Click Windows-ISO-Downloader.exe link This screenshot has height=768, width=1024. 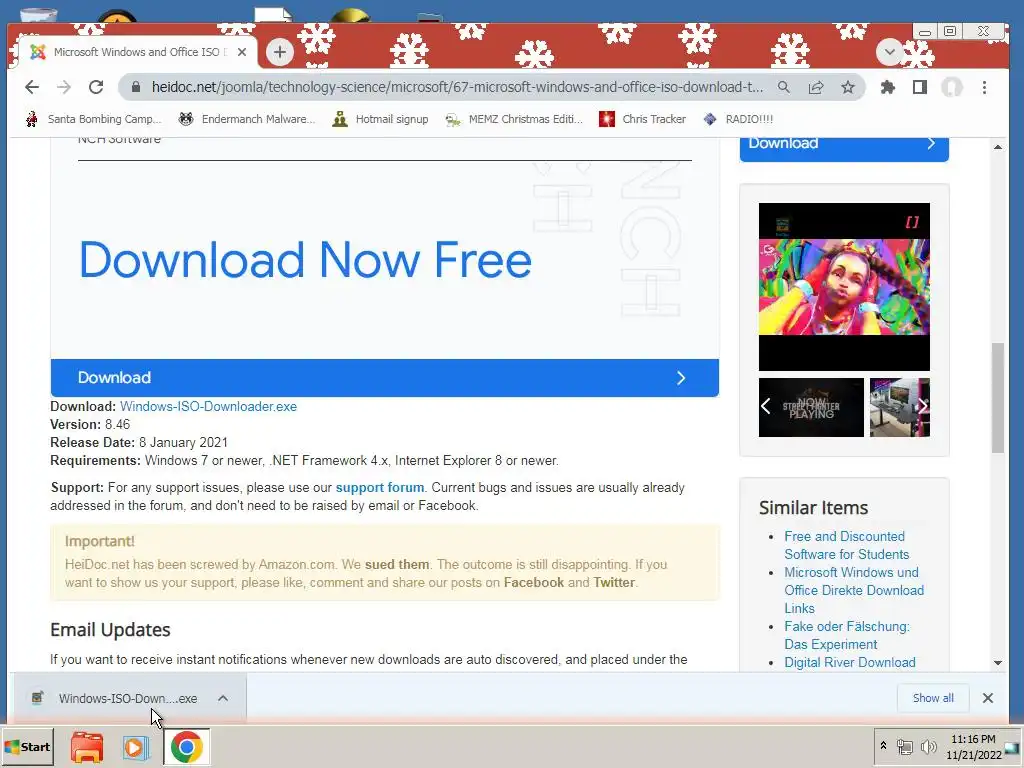click(x=208, y=406)
